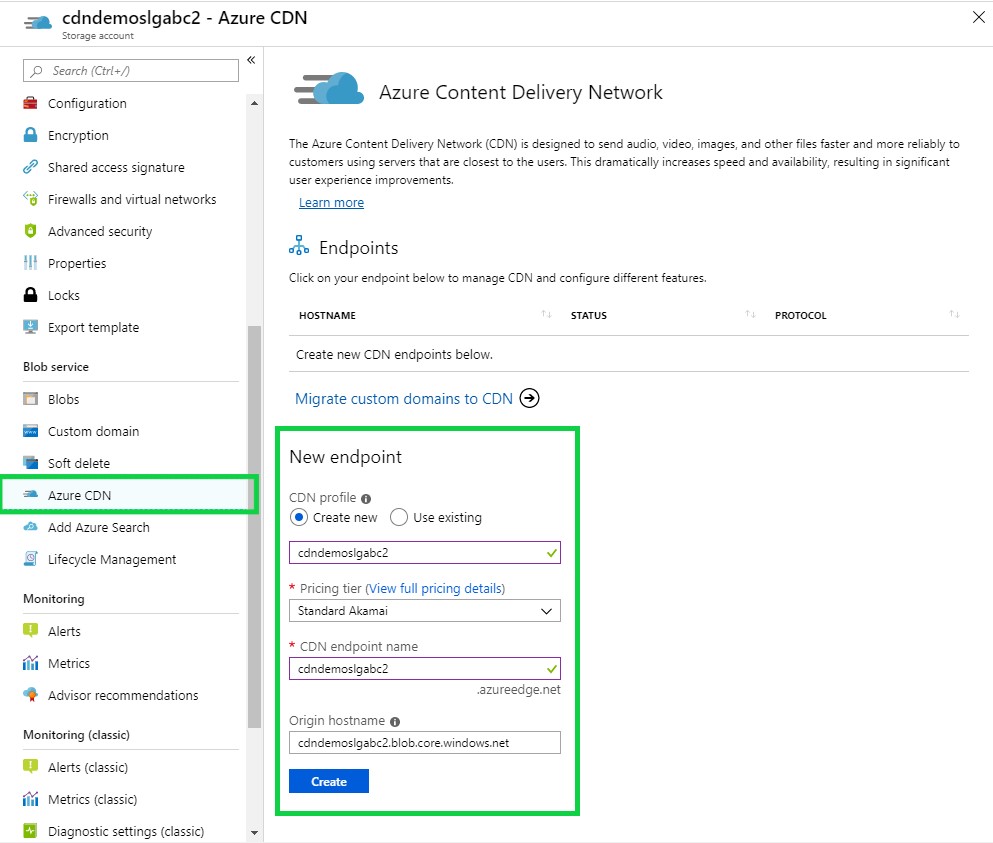993x843 pixels.
Task: Open the Learn more link
Action: pyautogui.click(x=331, y=202)
